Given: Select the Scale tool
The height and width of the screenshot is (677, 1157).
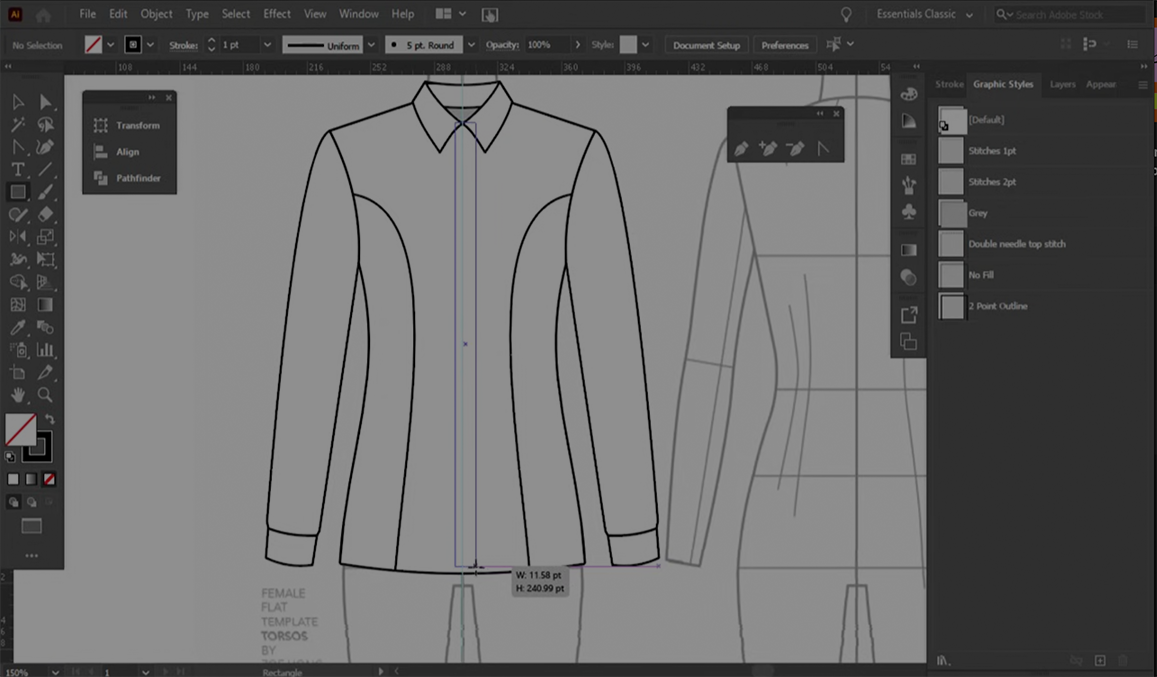Looking at the screenshot, I should coord(45,237).
